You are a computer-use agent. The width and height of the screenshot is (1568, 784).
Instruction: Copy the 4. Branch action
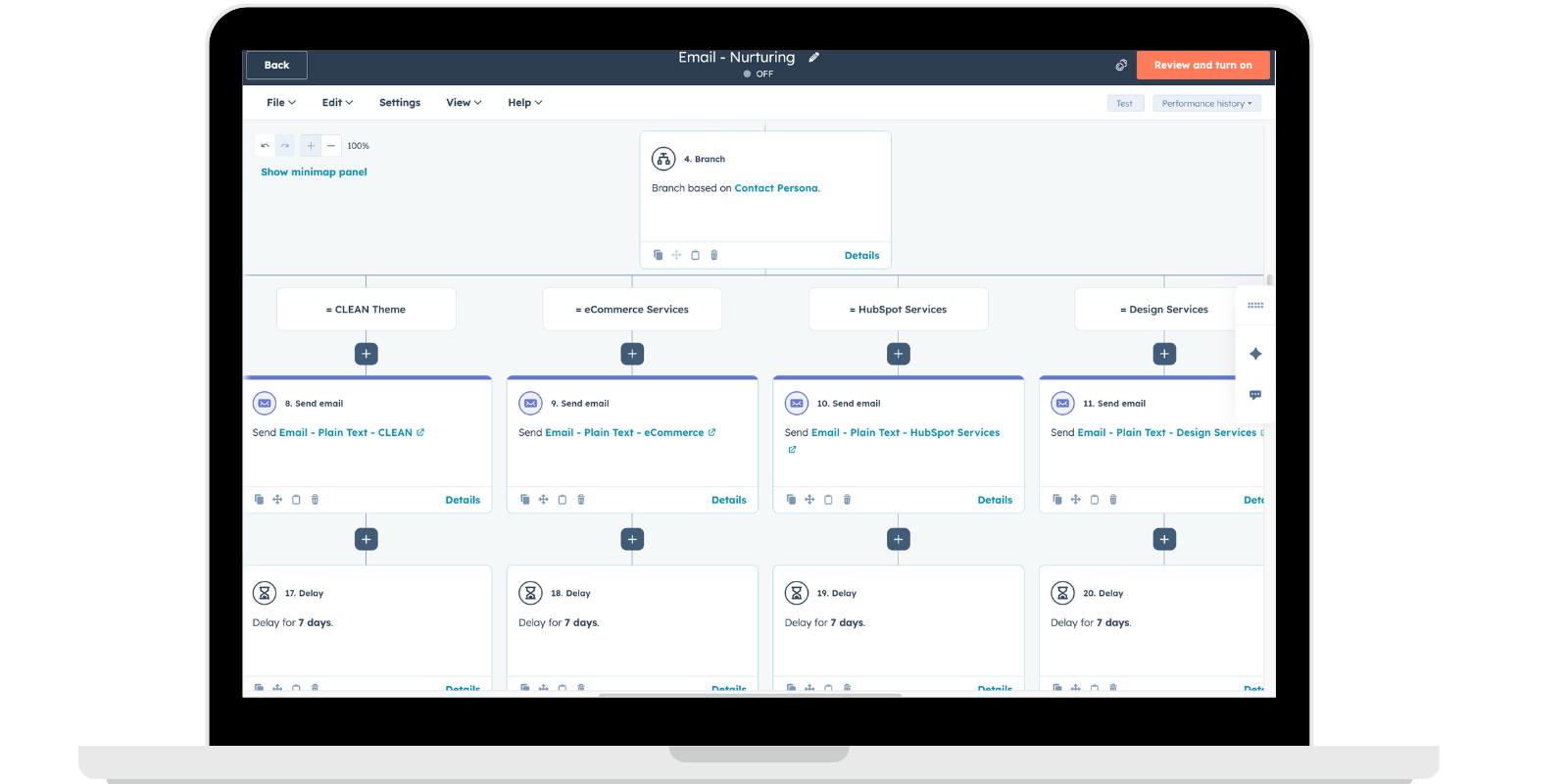point(658,255)
